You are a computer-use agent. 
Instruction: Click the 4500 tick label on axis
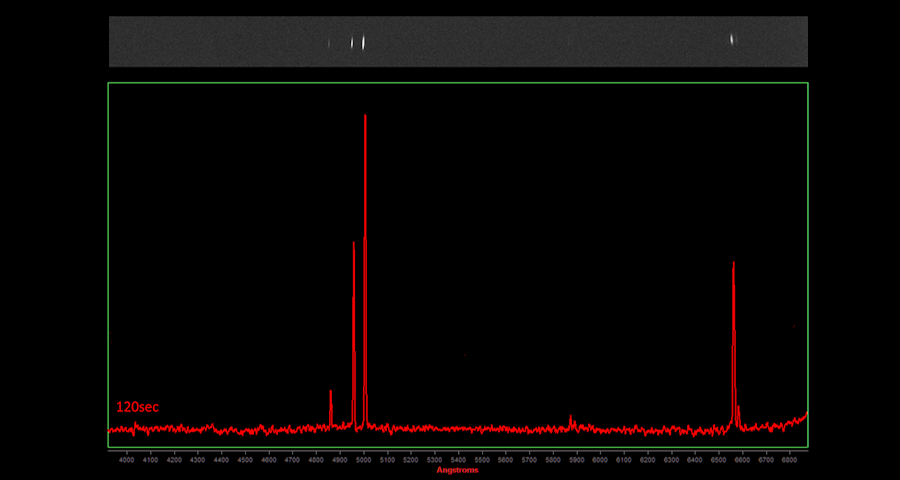tap(245, 460)
